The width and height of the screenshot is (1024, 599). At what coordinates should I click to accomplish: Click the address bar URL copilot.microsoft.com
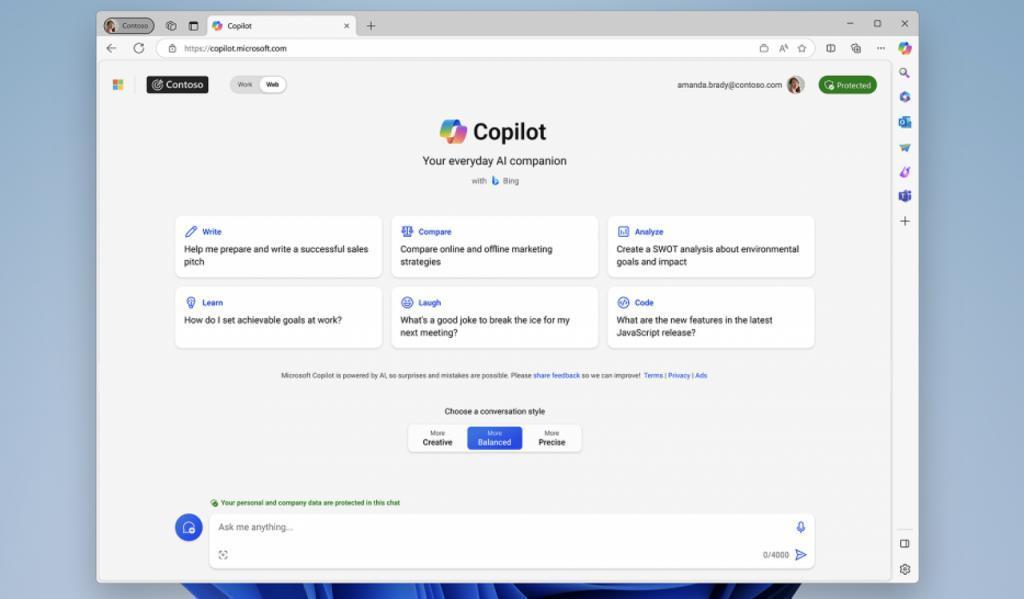[x=235, y=48]
